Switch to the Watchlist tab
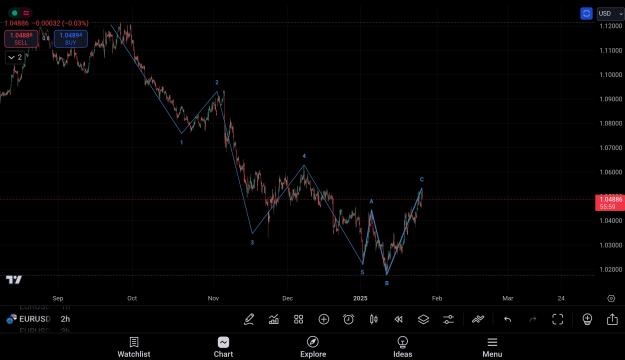625x360 pixels. pos(134,347)
